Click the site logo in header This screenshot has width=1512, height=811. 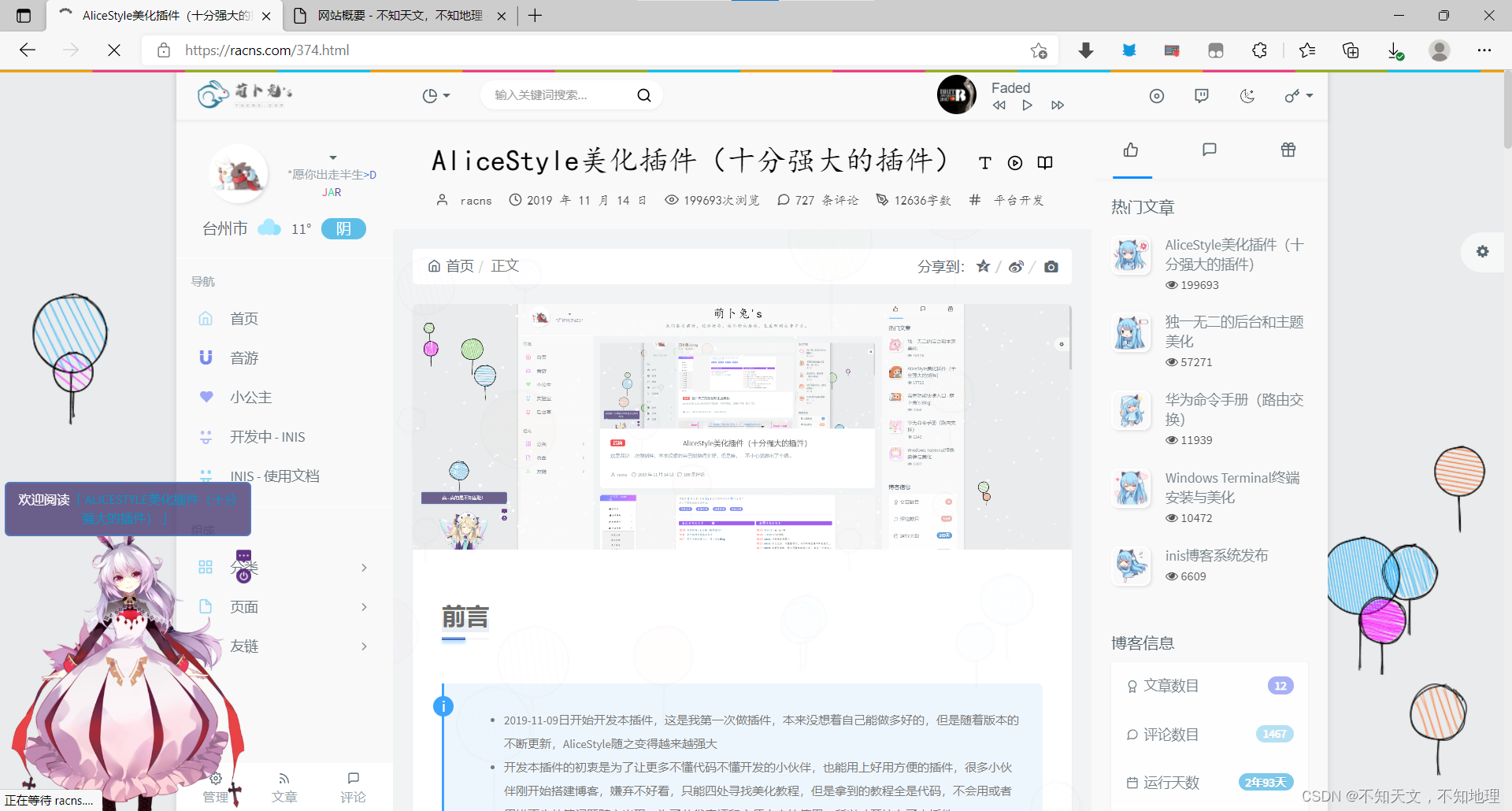245,94
